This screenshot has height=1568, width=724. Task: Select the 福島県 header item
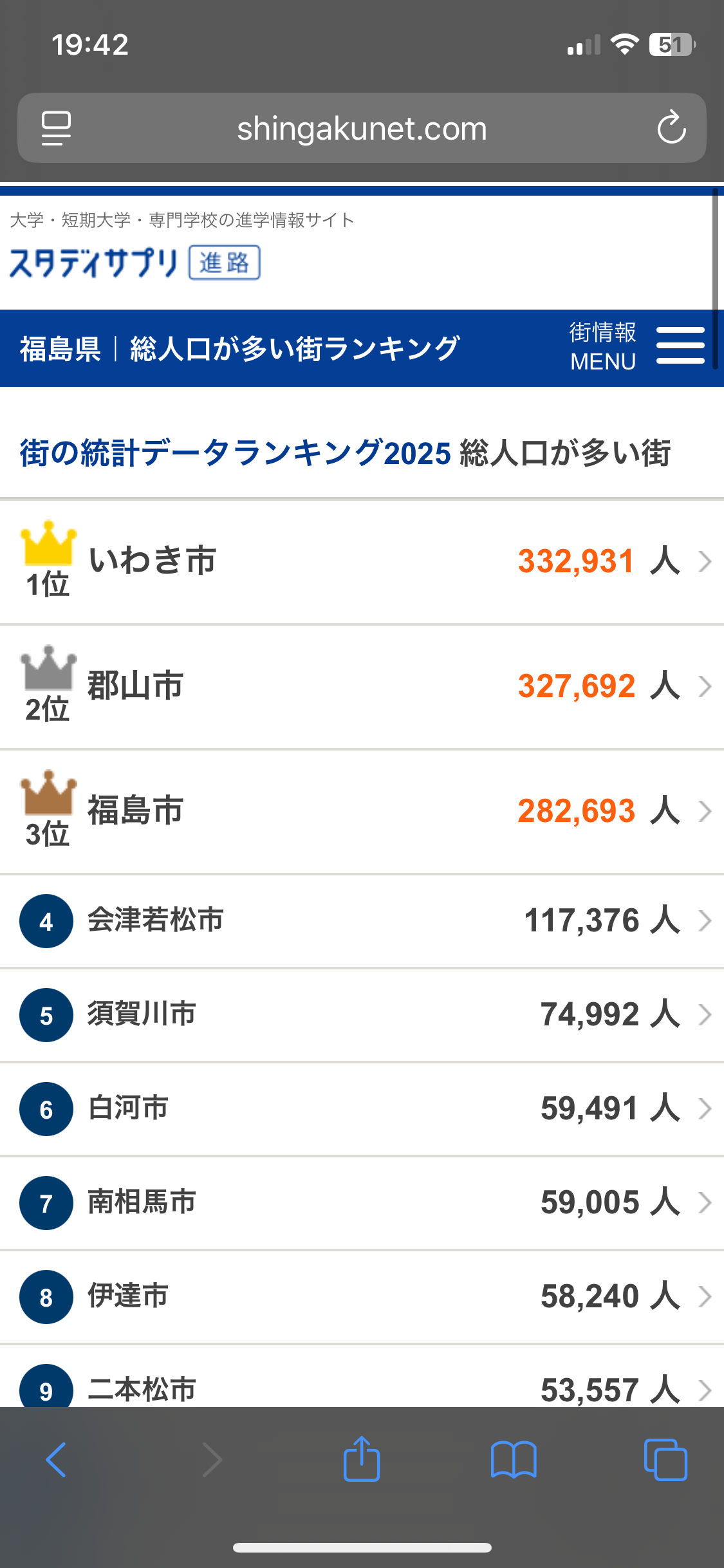(60, 349)
